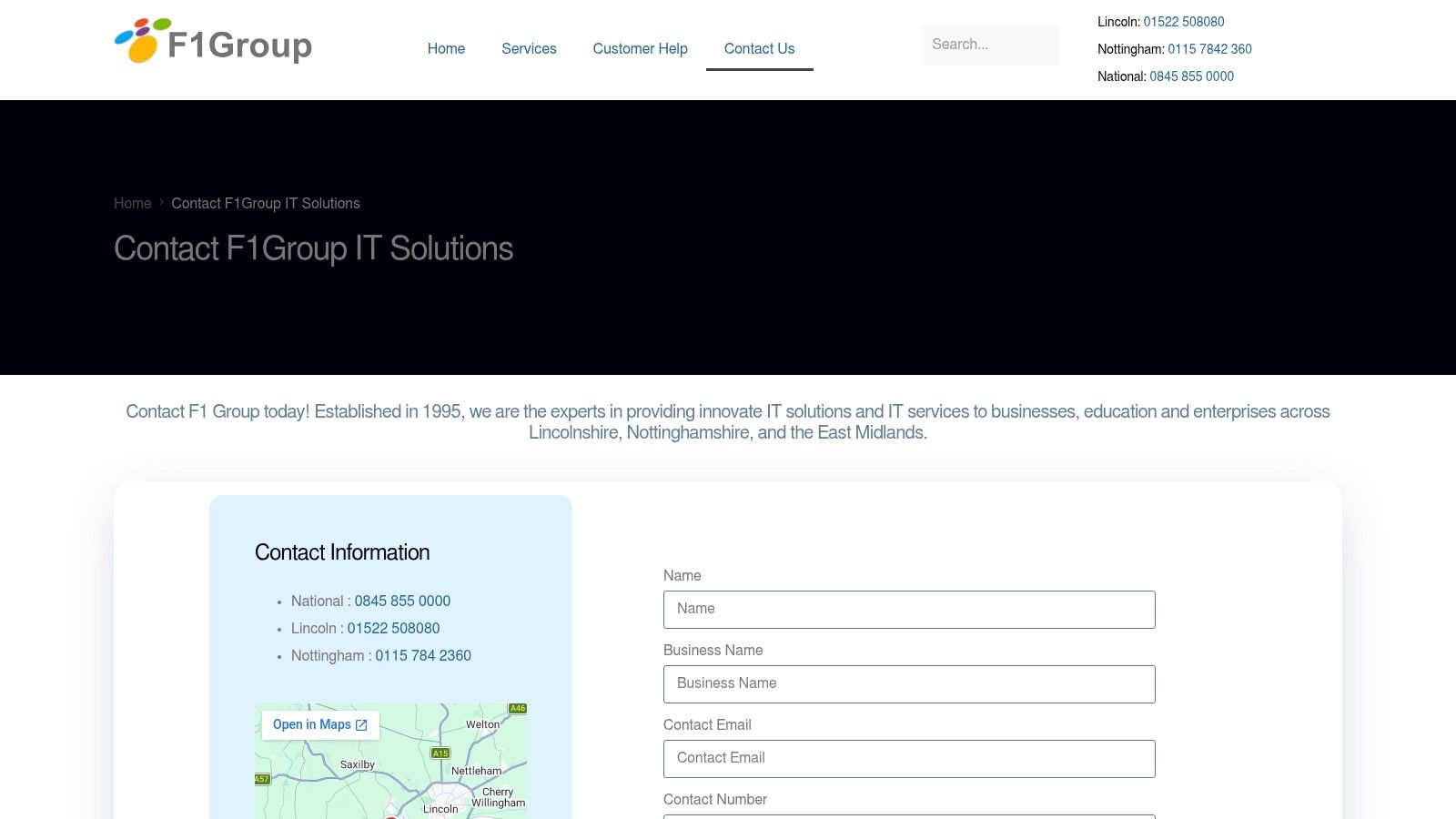Click Nottingham 0115 784 2360 in Contact Information
This screenshot has width=1456, height=819.
423,656
